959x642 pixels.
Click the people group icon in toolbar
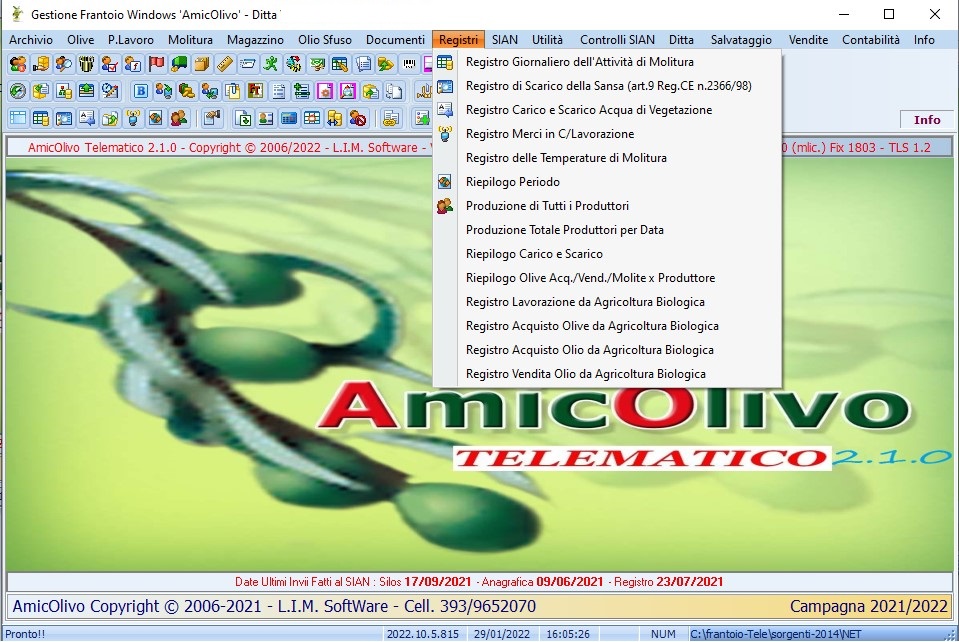[x=18, y=64]
